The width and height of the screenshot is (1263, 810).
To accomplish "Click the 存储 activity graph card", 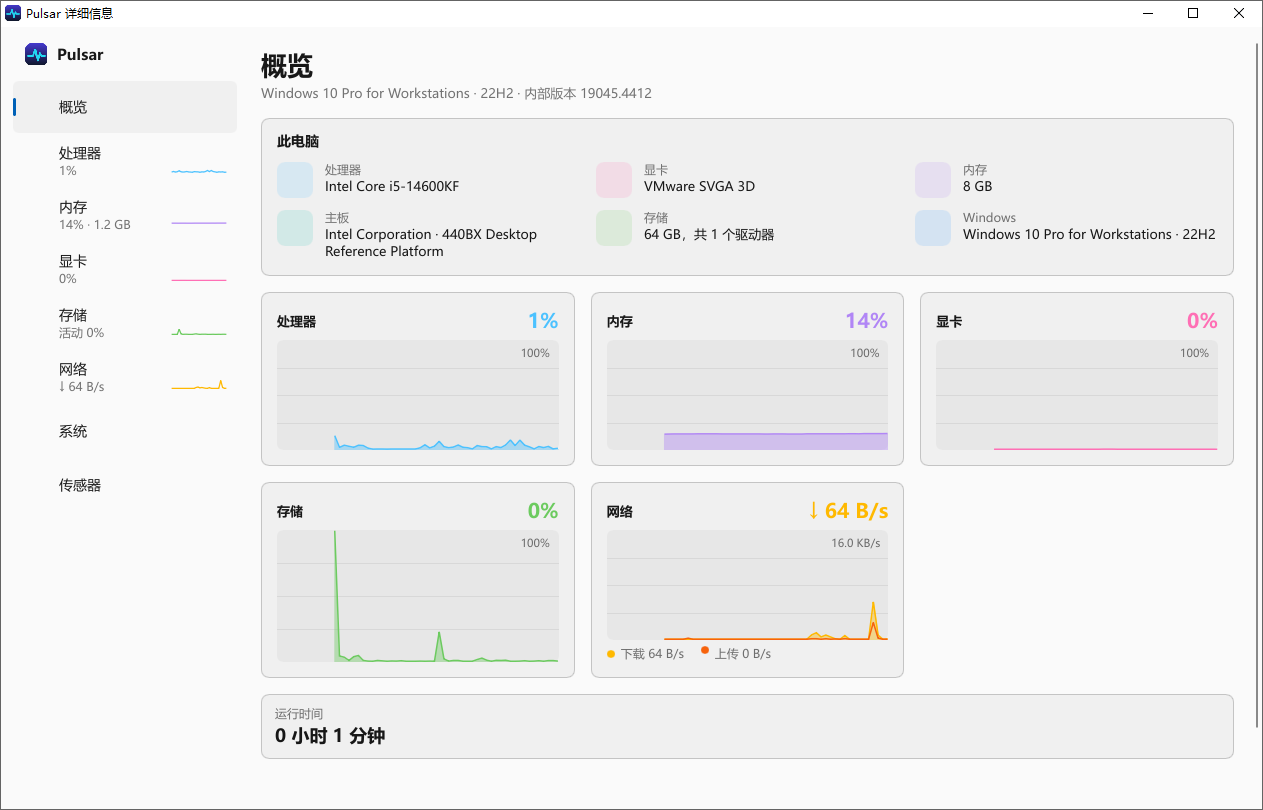I will pos(418,580).
